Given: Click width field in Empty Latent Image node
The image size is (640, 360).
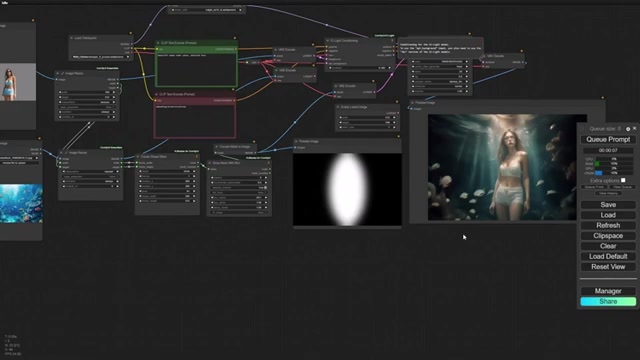Looking at the screenshot, I should coord(367,118).
